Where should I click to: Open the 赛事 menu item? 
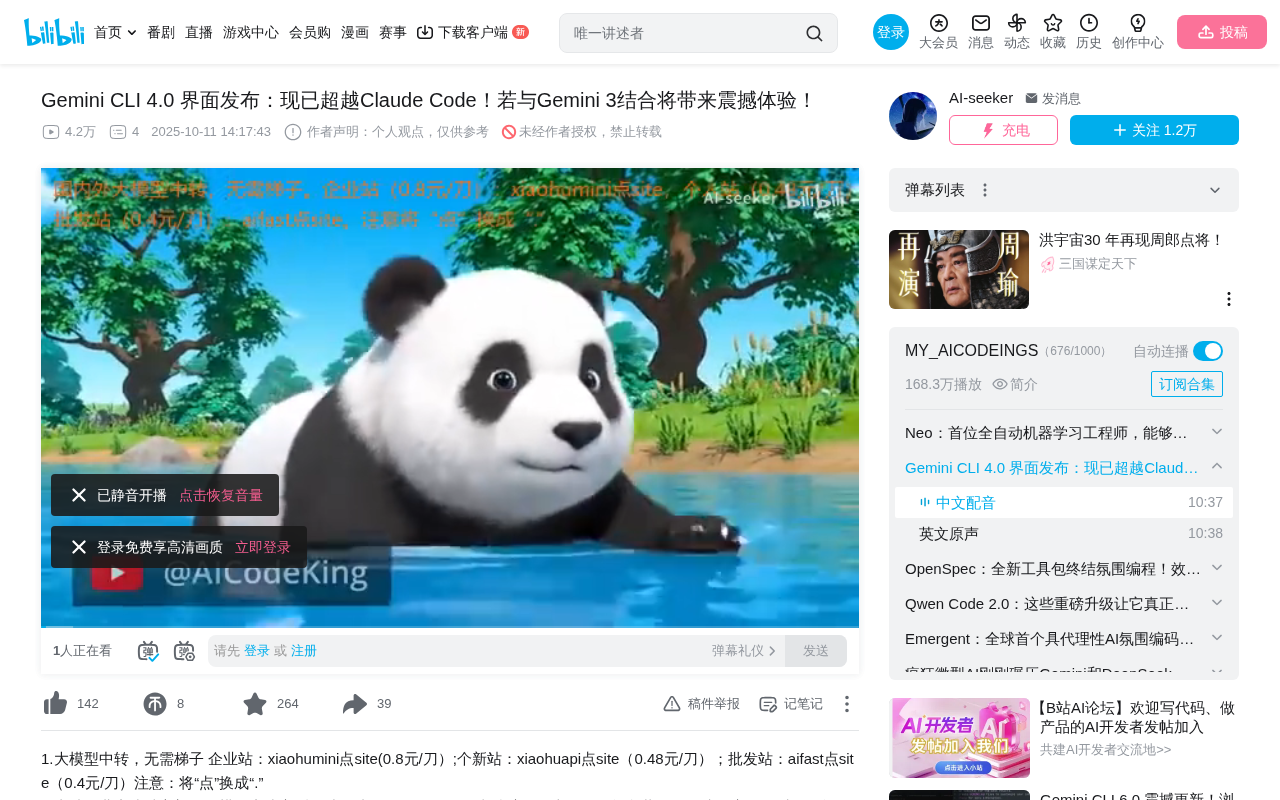click(x=393, y=33)
